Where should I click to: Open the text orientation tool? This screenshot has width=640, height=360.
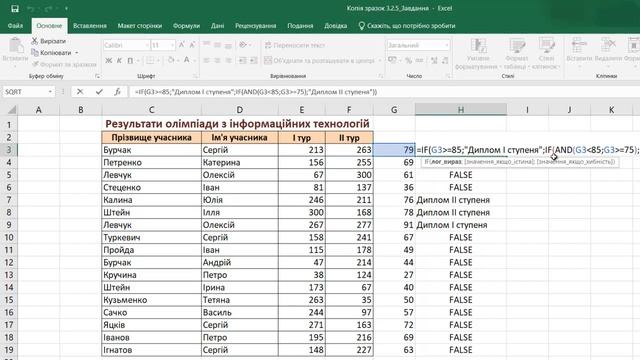pyautogui.click(x=243, y=45)
